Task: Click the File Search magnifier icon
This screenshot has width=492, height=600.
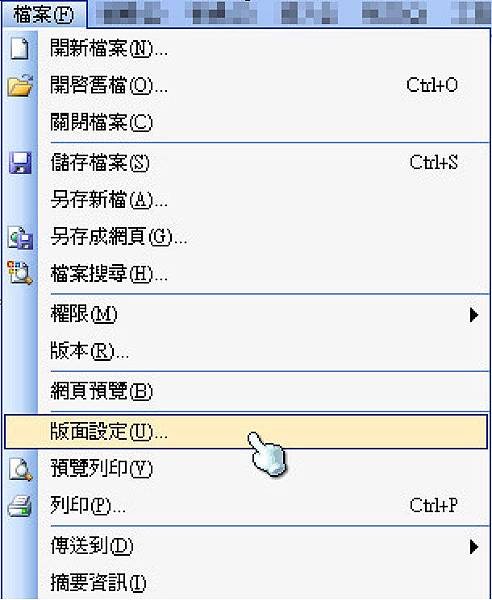Action: (x=20, y=273)
